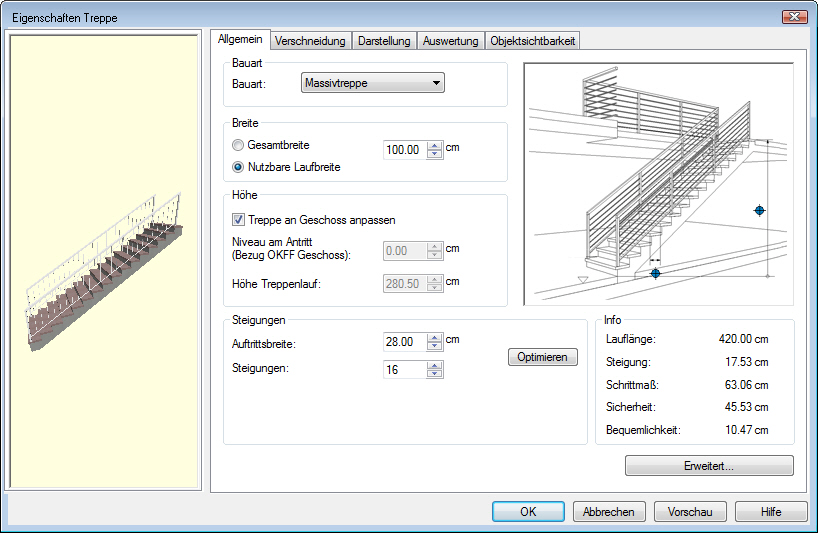Click the height marker in stair diagram

[x=760, y=211]
